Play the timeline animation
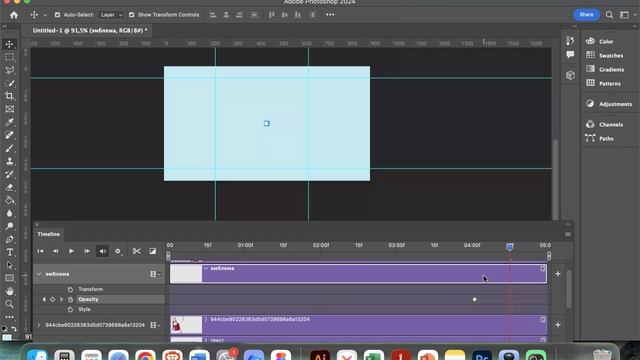Viewport: 640px width, 360px height. pyautogui.click(x=71, y=251)
